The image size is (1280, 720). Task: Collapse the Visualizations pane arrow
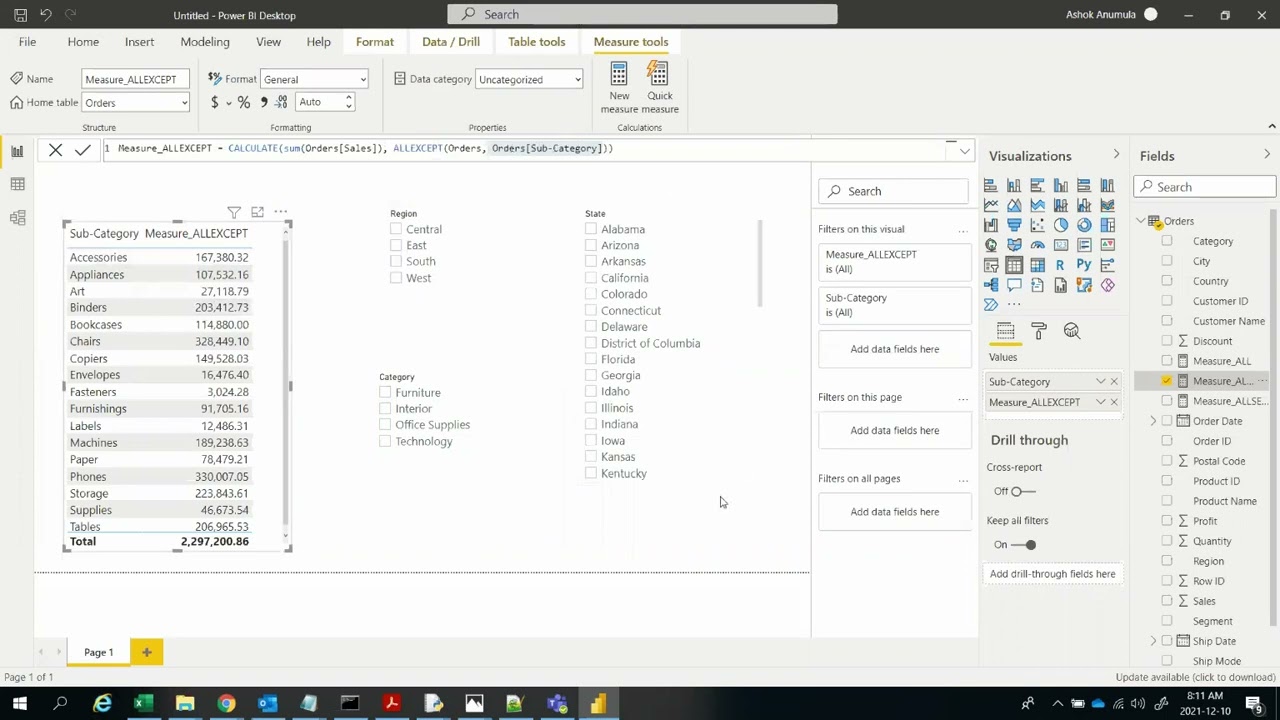point(1116,155)
